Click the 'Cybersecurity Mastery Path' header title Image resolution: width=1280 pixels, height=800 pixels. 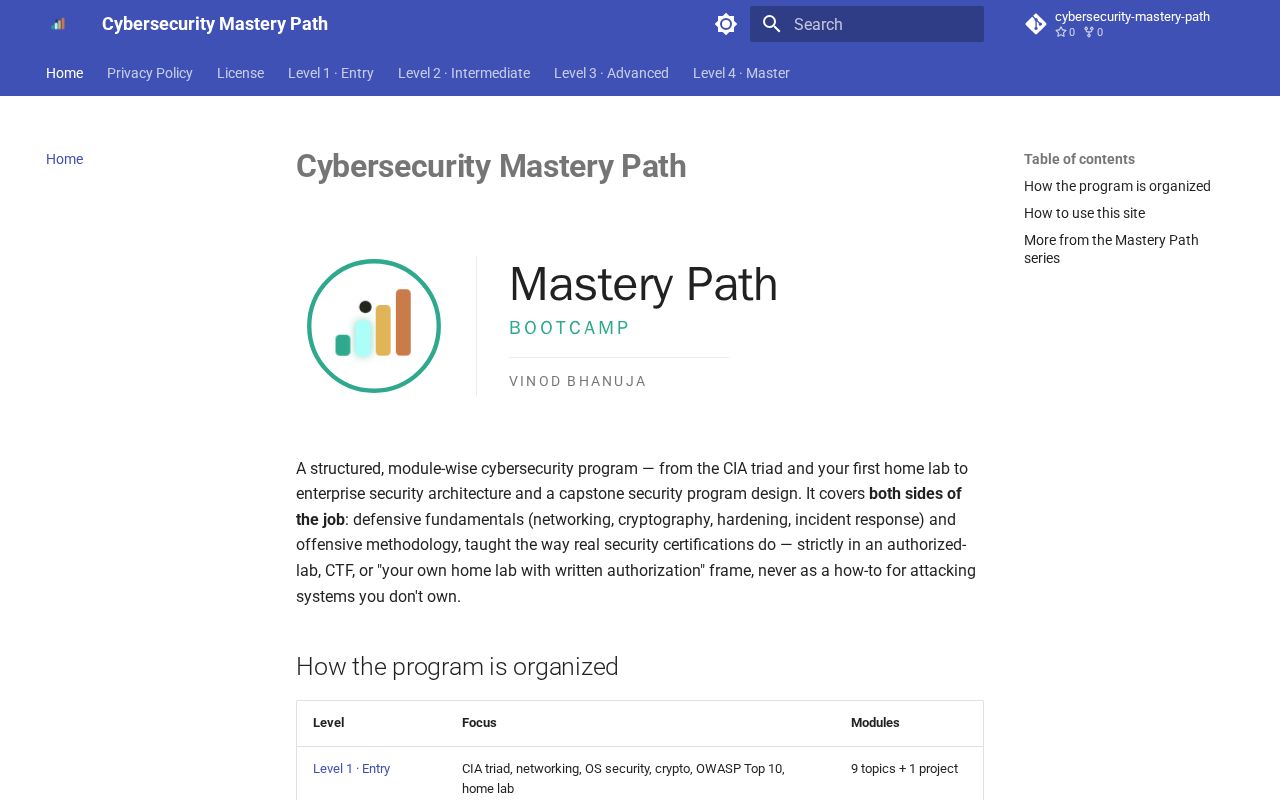pyautogui.click(x=215, y=24)
